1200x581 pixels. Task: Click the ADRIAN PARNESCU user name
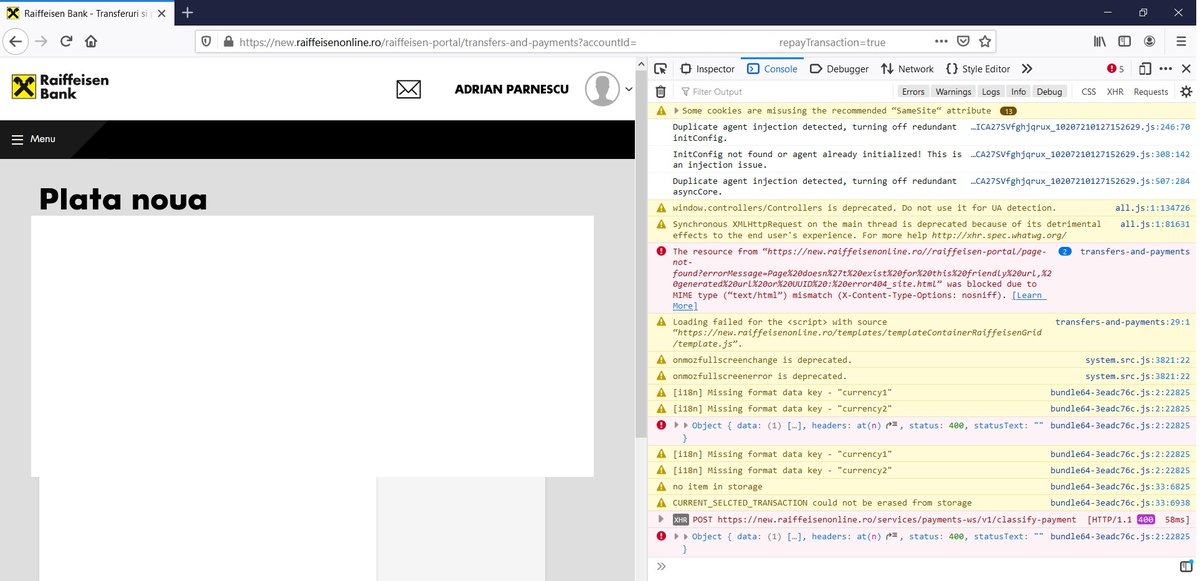[511, 89]
